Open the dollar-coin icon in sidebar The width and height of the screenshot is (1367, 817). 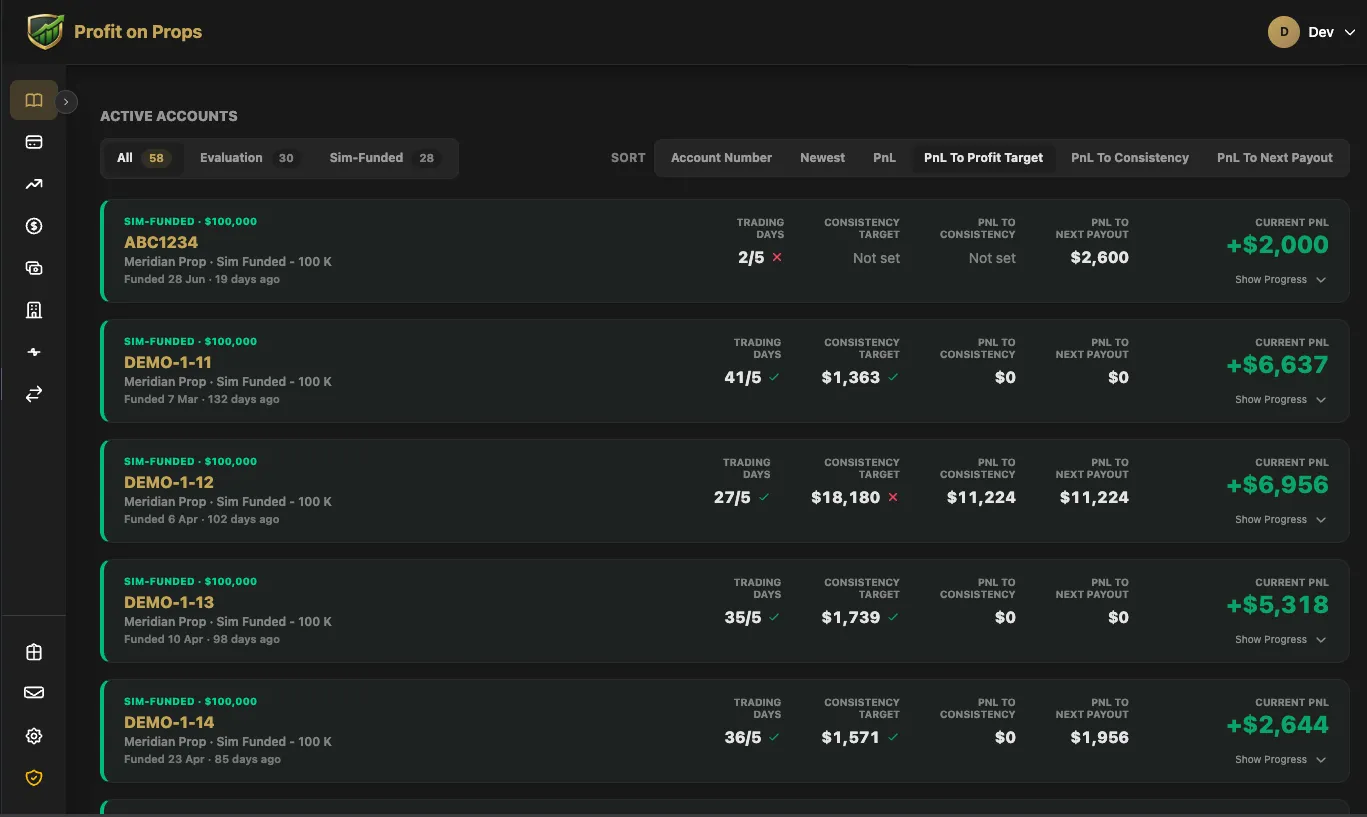click(x=34, y=226)
